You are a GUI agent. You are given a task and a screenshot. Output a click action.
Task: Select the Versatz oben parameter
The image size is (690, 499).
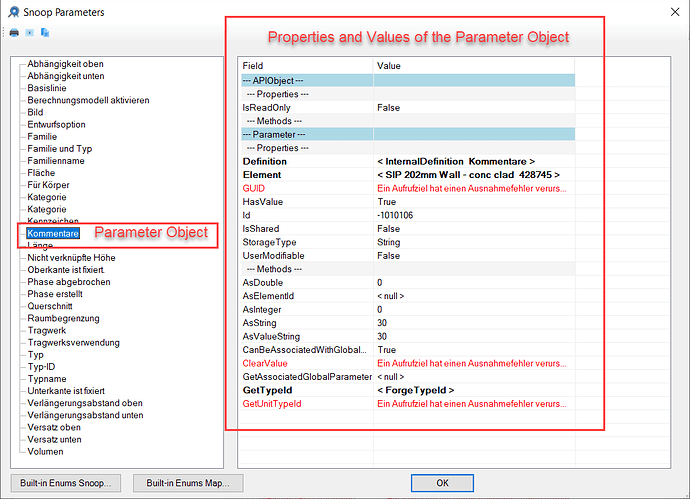tap(54, 427)
